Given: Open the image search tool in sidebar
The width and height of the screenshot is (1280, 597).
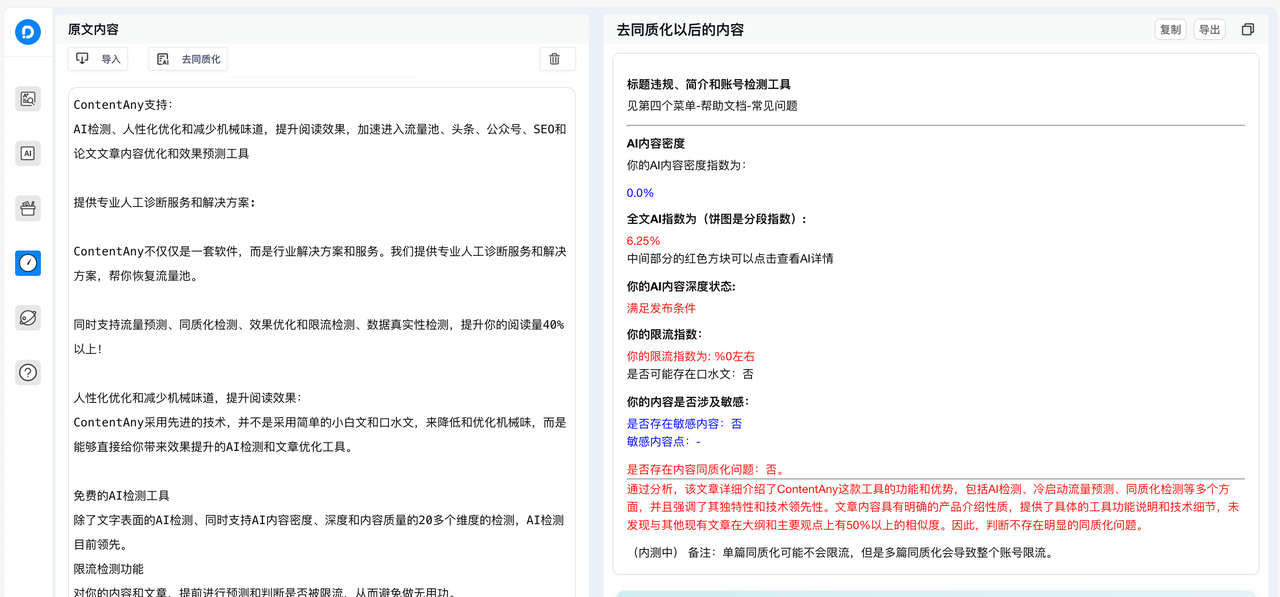Looking at the screenshot, I should tap(28, 98).
